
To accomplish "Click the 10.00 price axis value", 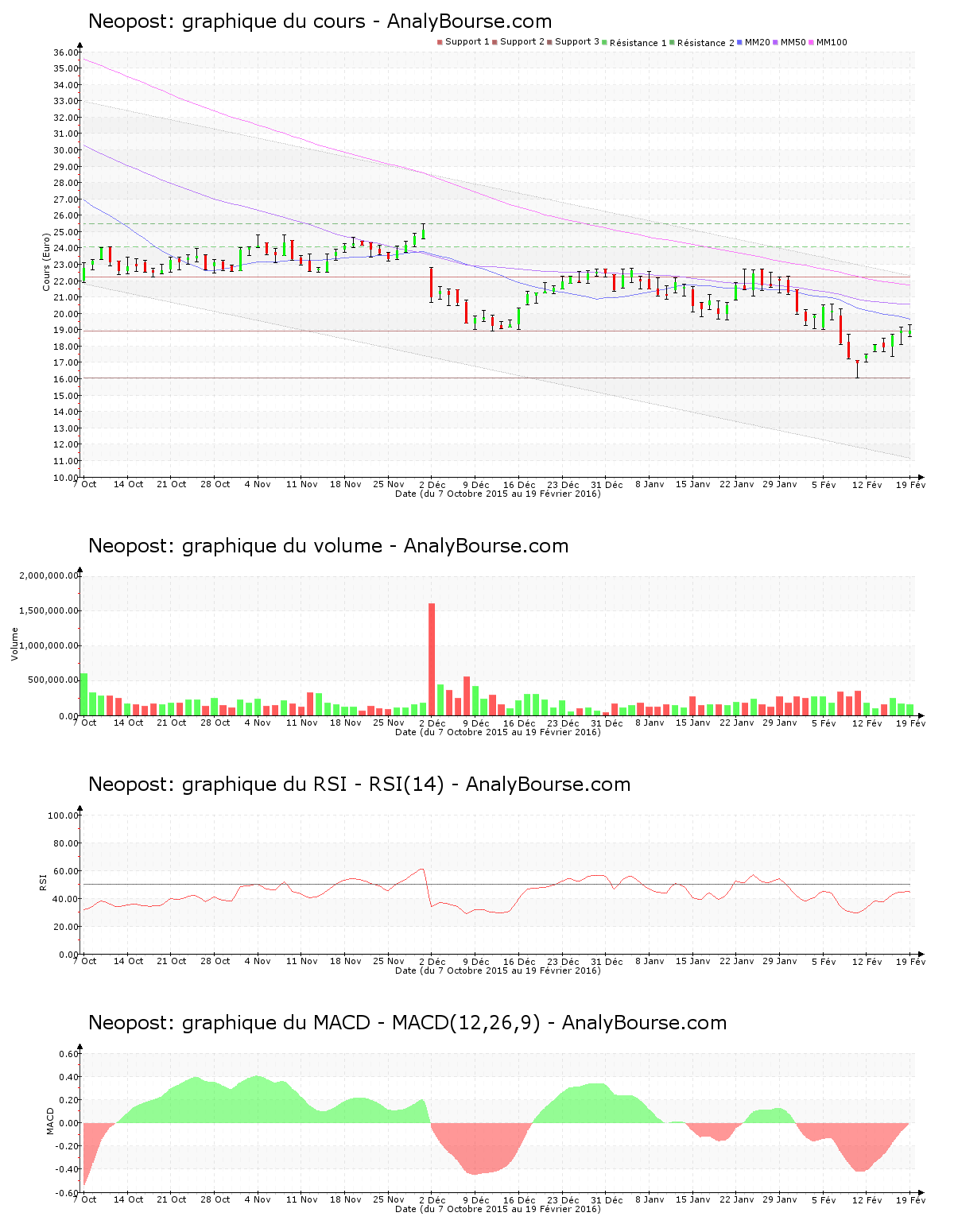I will (66, 478).
